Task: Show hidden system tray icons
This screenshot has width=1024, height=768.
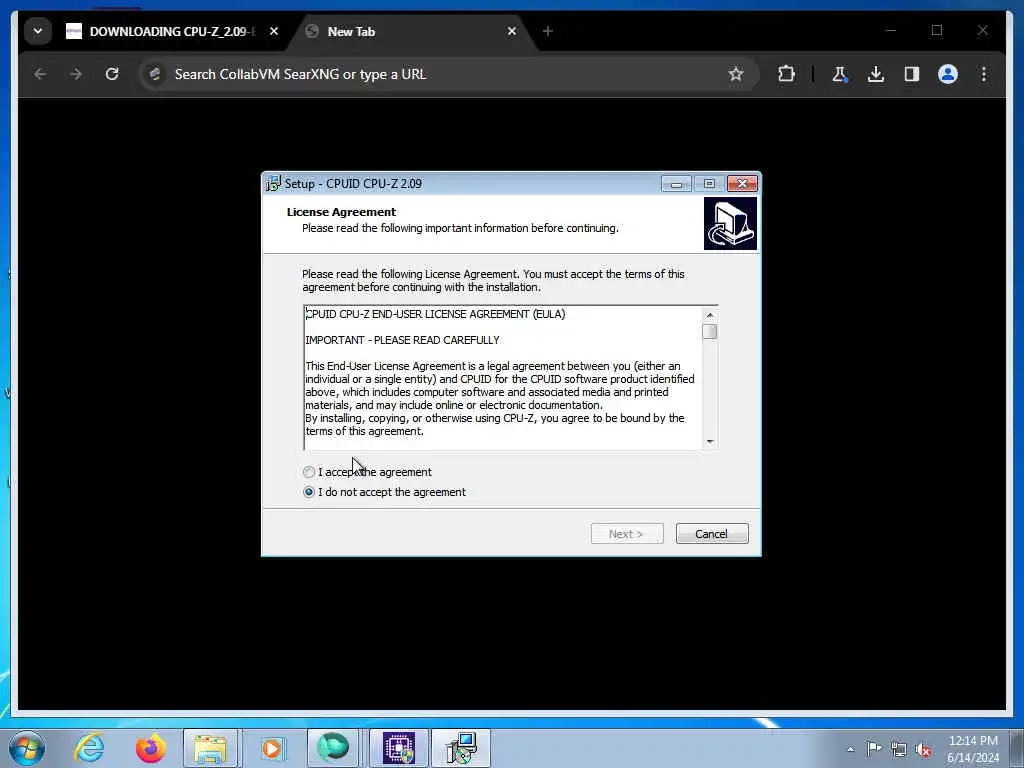Action: [850, 749]
